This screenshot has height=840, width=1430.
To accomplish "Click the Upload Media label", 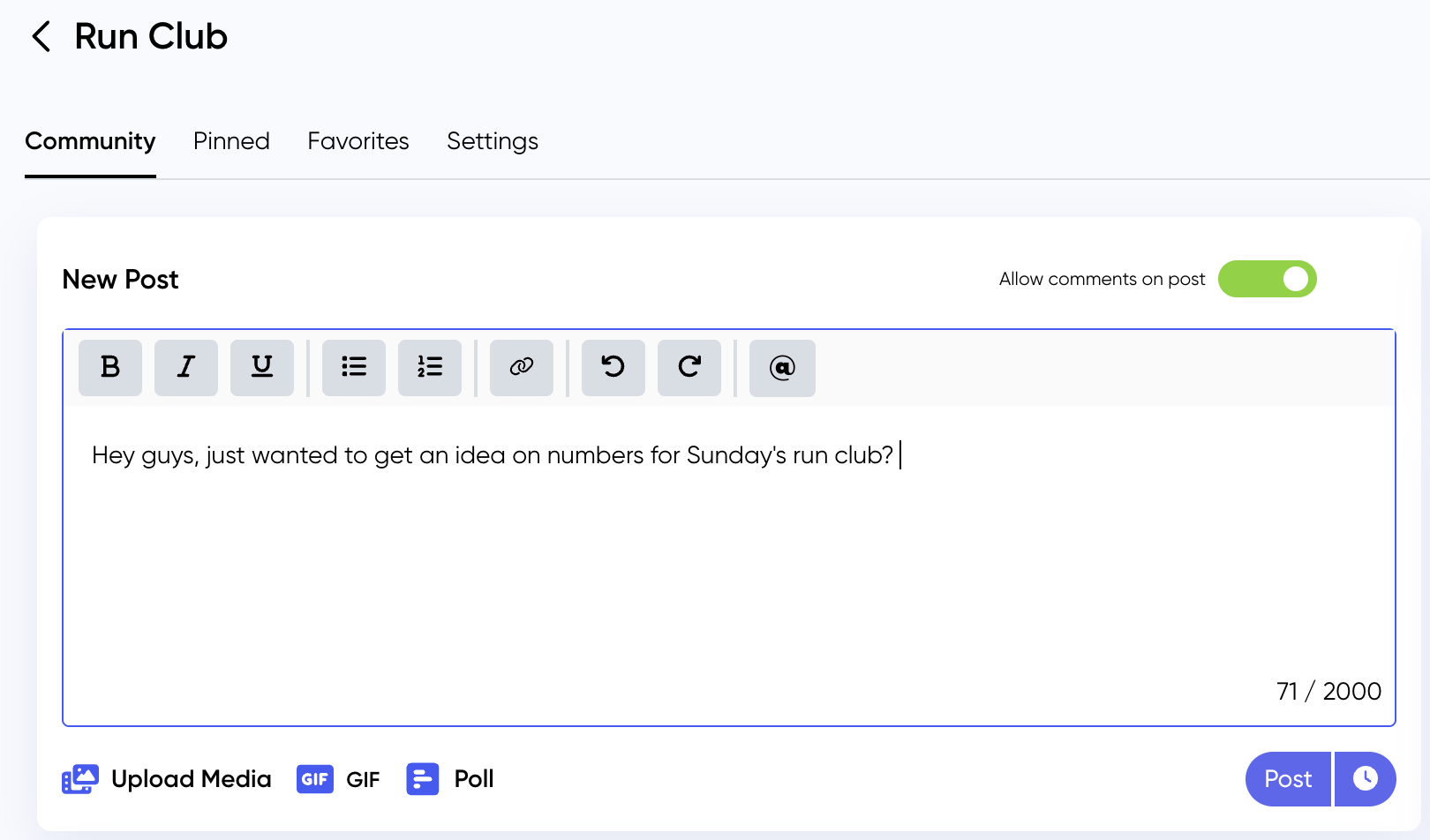I will (x=192, y=779).
